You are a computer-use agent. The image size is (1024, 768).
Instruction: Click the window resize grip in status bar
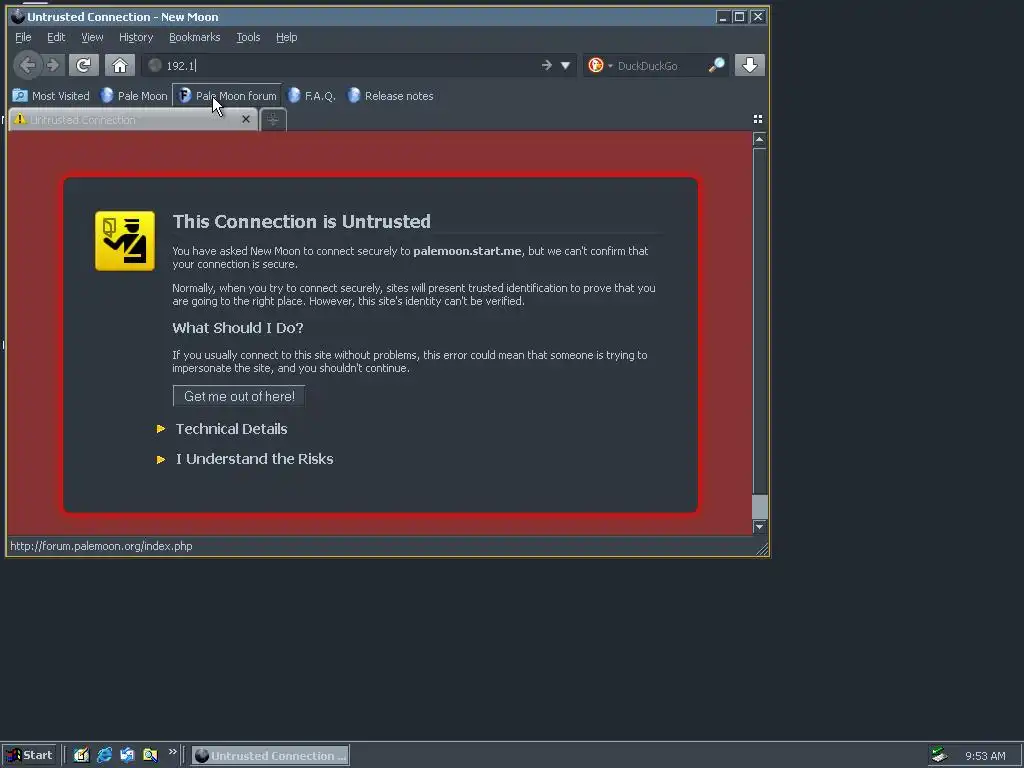[761, 550]
